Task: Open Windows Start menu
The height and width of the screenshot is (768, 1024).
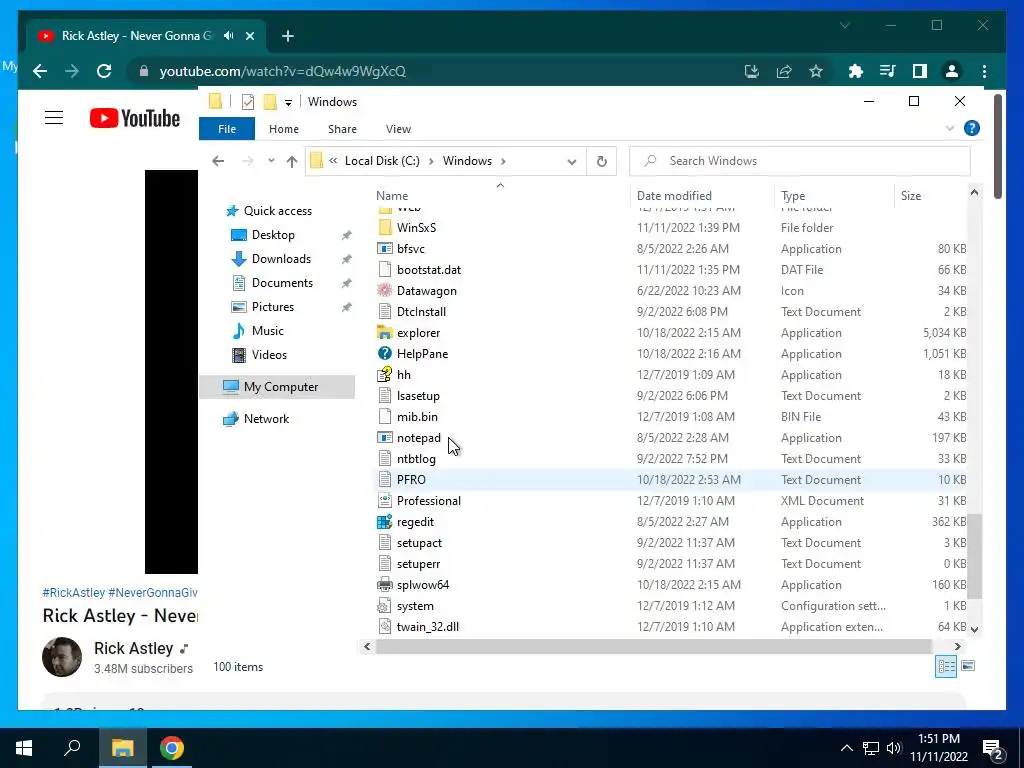Action: [24, 748]
